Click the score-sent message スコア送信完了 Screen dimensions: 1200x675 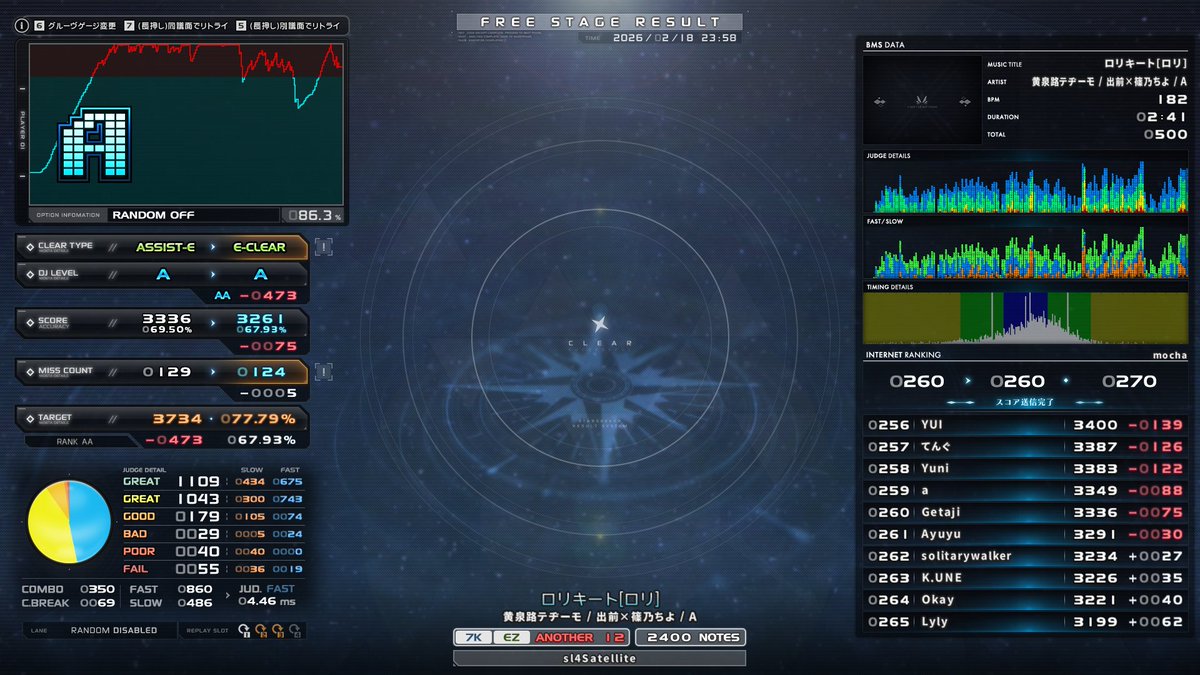[1025, 402]
